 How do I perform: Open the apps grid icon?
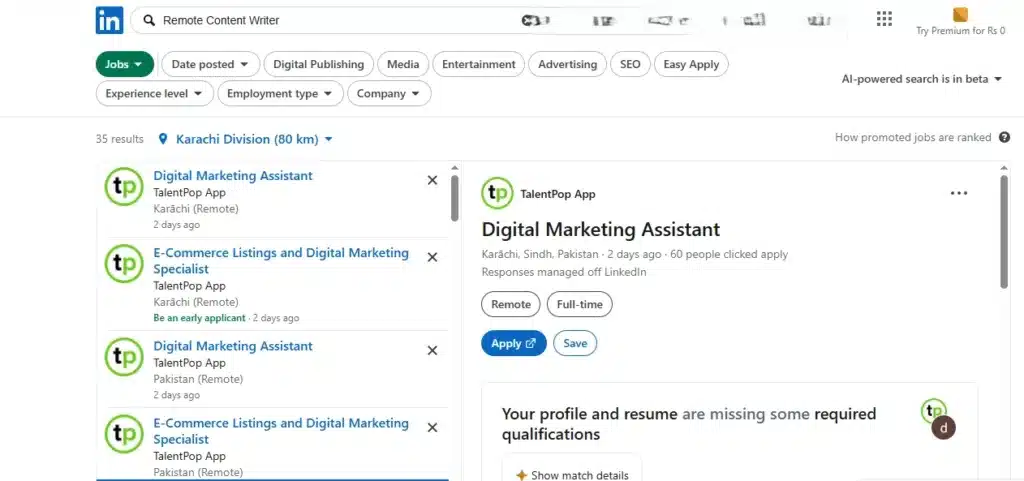884,19
